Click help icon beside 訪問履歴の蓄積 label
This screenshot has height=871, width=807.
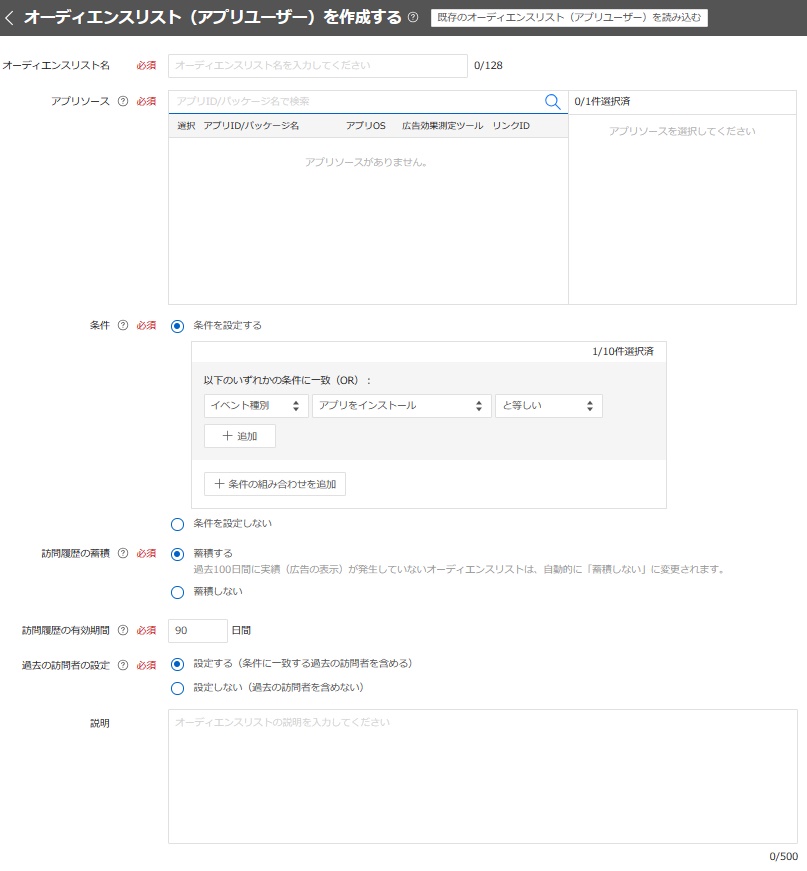pyautogui.click(x=123, y=553)
